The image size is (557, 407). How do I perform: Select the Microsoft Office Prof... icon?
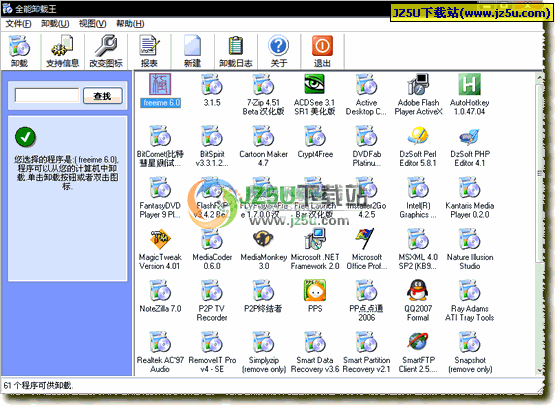pyautogui.click(x=366, y=239)
